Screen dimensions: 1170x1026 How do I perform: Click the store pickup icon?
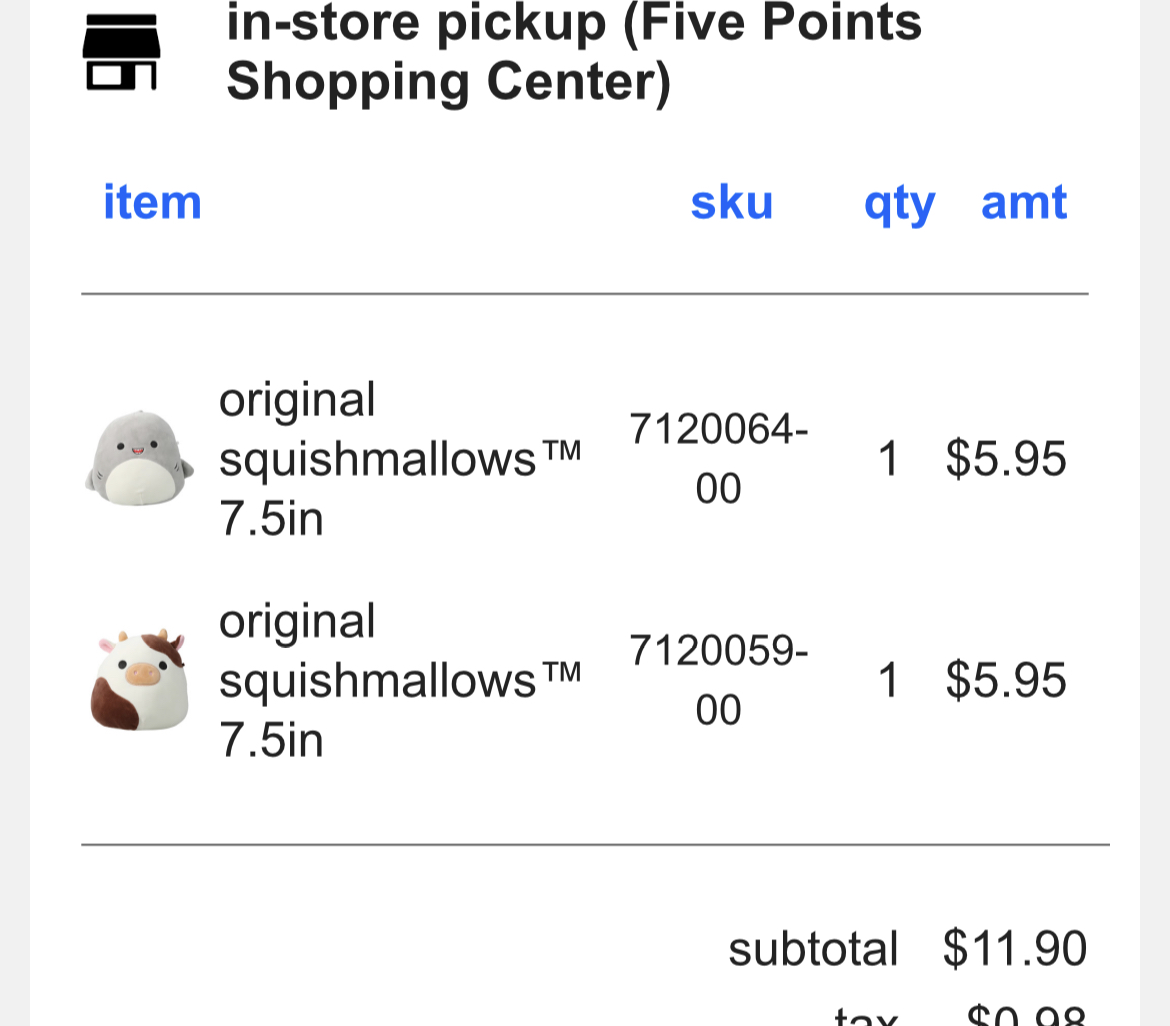pyautogui.click(x=120, y=53)
